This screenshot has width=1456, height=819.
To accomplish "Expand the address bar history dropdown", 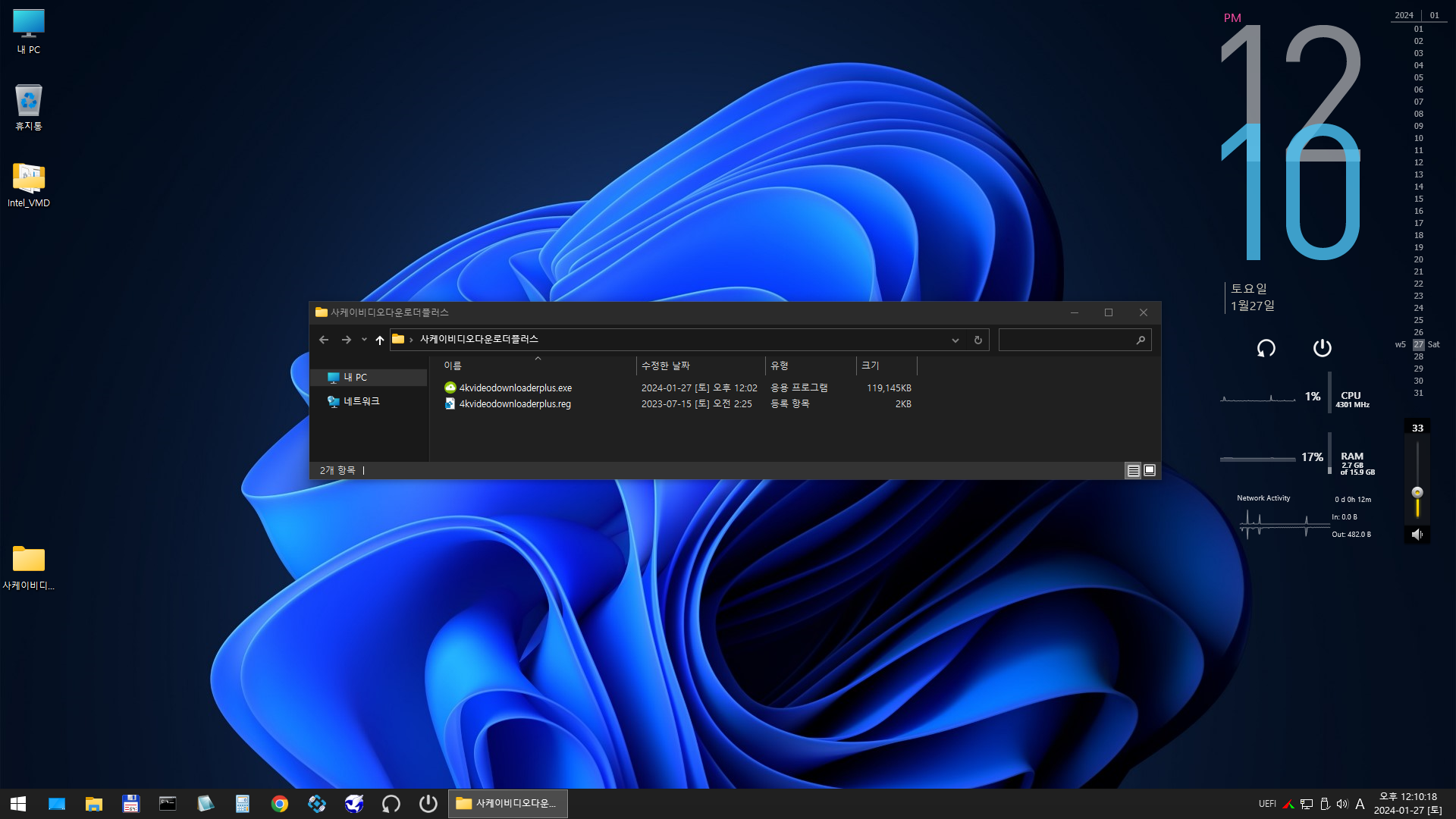I will pyautogui.click(x=955, y=340).
